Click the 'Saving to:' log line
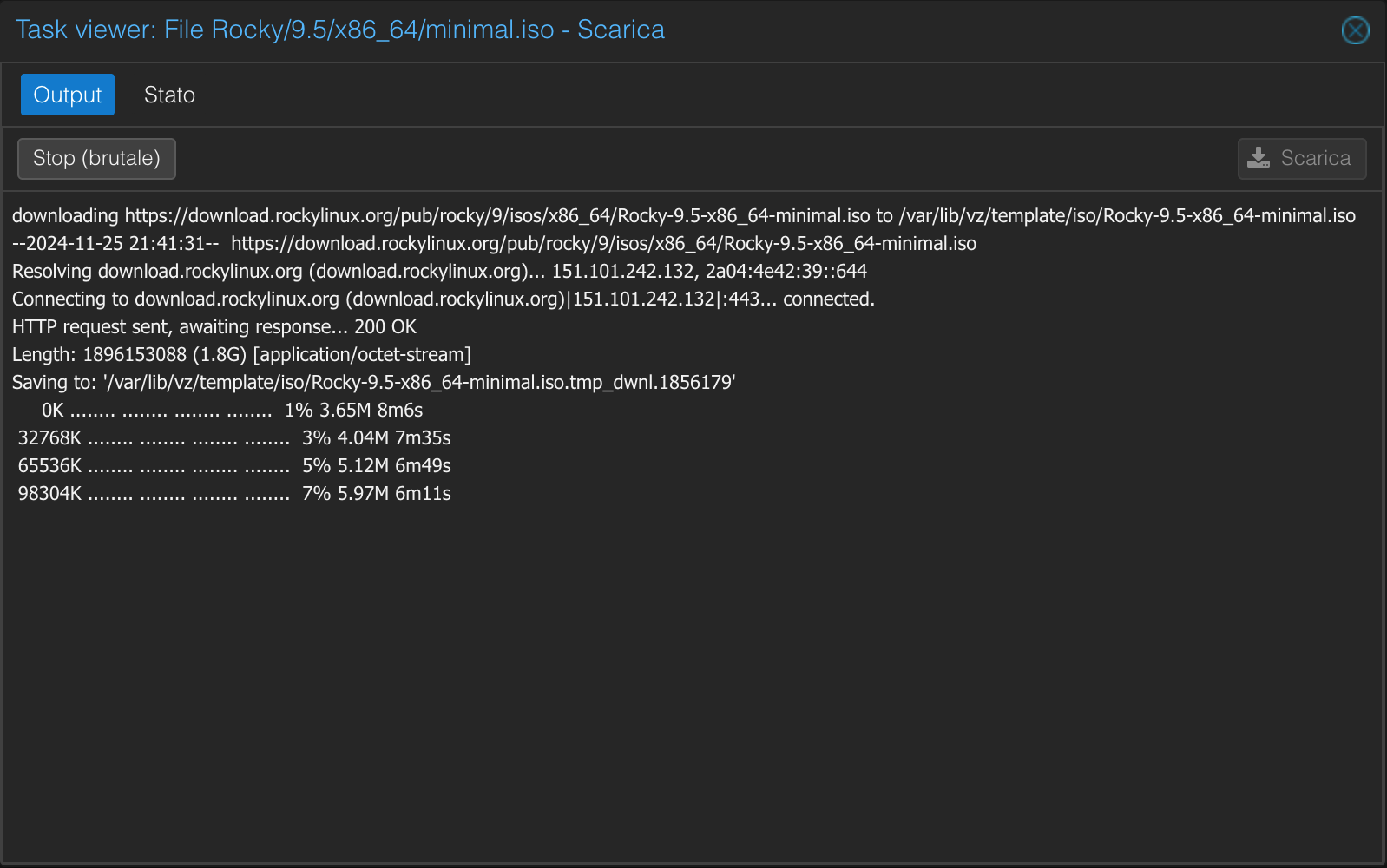Image resolution: width=1387 pixels, height=868 pixels. [373, 382]
